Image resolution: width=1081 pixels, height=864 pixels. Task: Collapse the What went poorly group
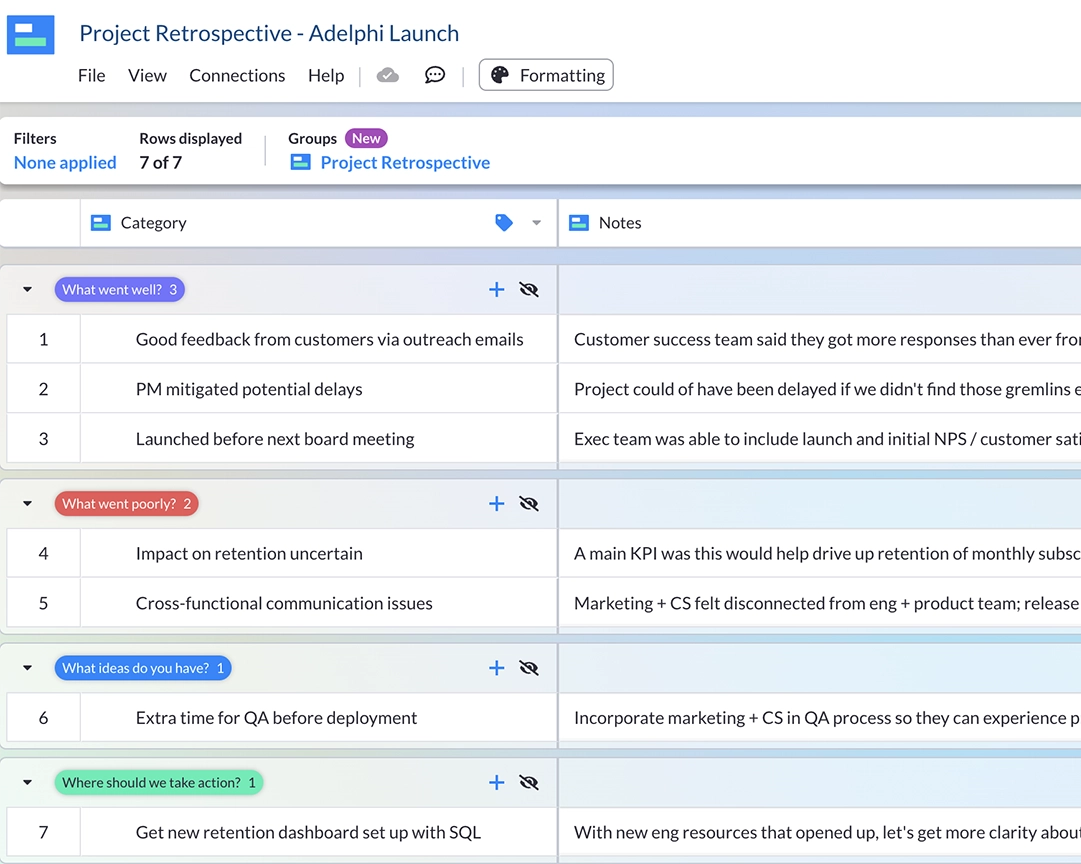[28, 504]
